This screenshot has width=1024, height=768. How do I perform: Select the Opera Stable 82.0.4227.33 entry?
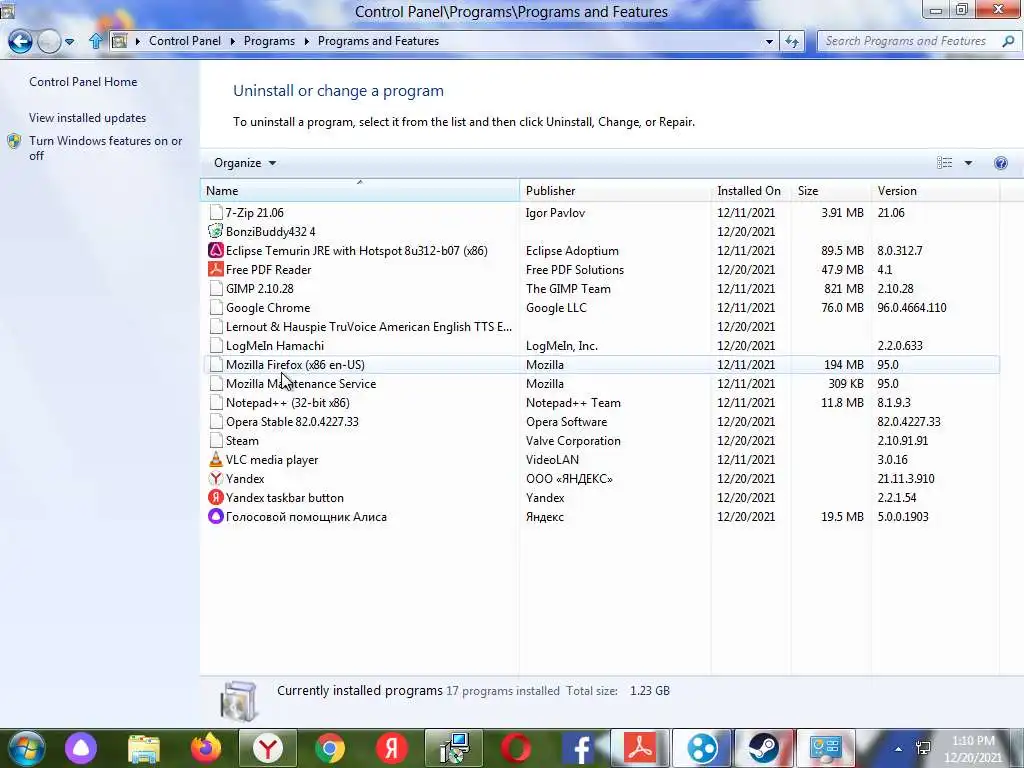tap(601, 421)
